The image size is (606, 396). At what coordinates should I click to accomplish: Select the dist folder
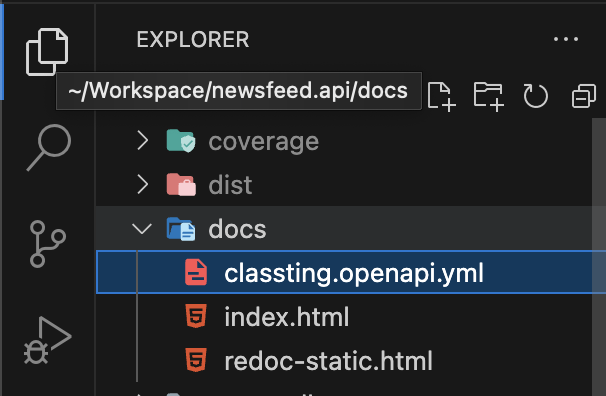(344, 185)
